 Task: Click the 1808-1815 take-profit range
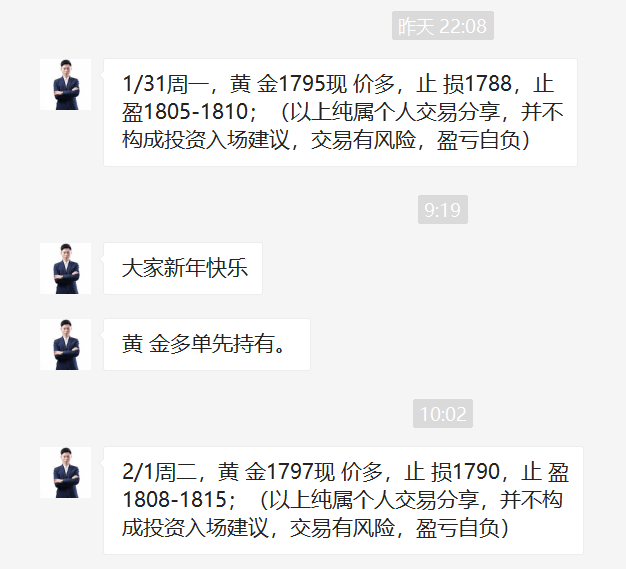(x=174, y=500)
